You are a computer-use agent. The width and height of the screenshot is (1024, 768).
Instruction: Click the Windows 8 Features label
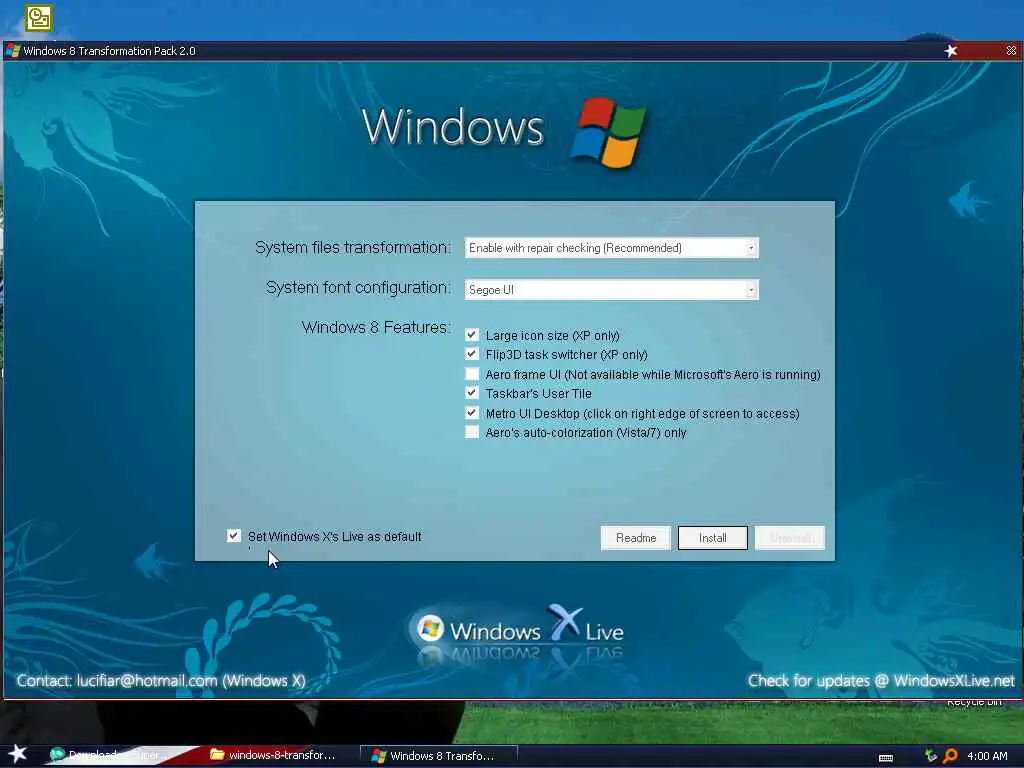point(376,327)
